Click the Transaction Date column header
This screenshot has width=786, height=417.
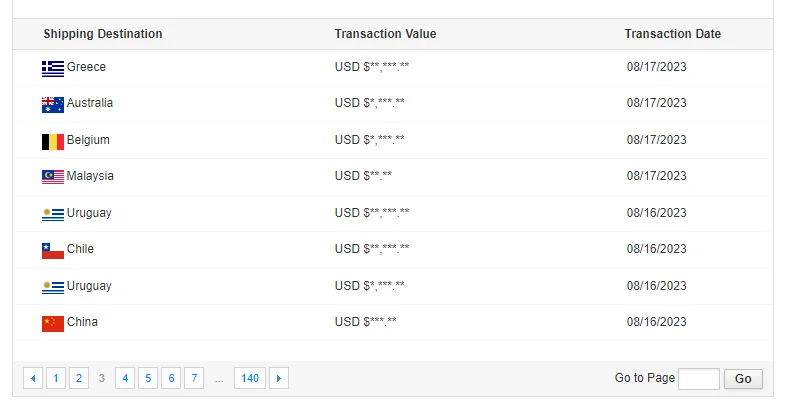[672, 34]
